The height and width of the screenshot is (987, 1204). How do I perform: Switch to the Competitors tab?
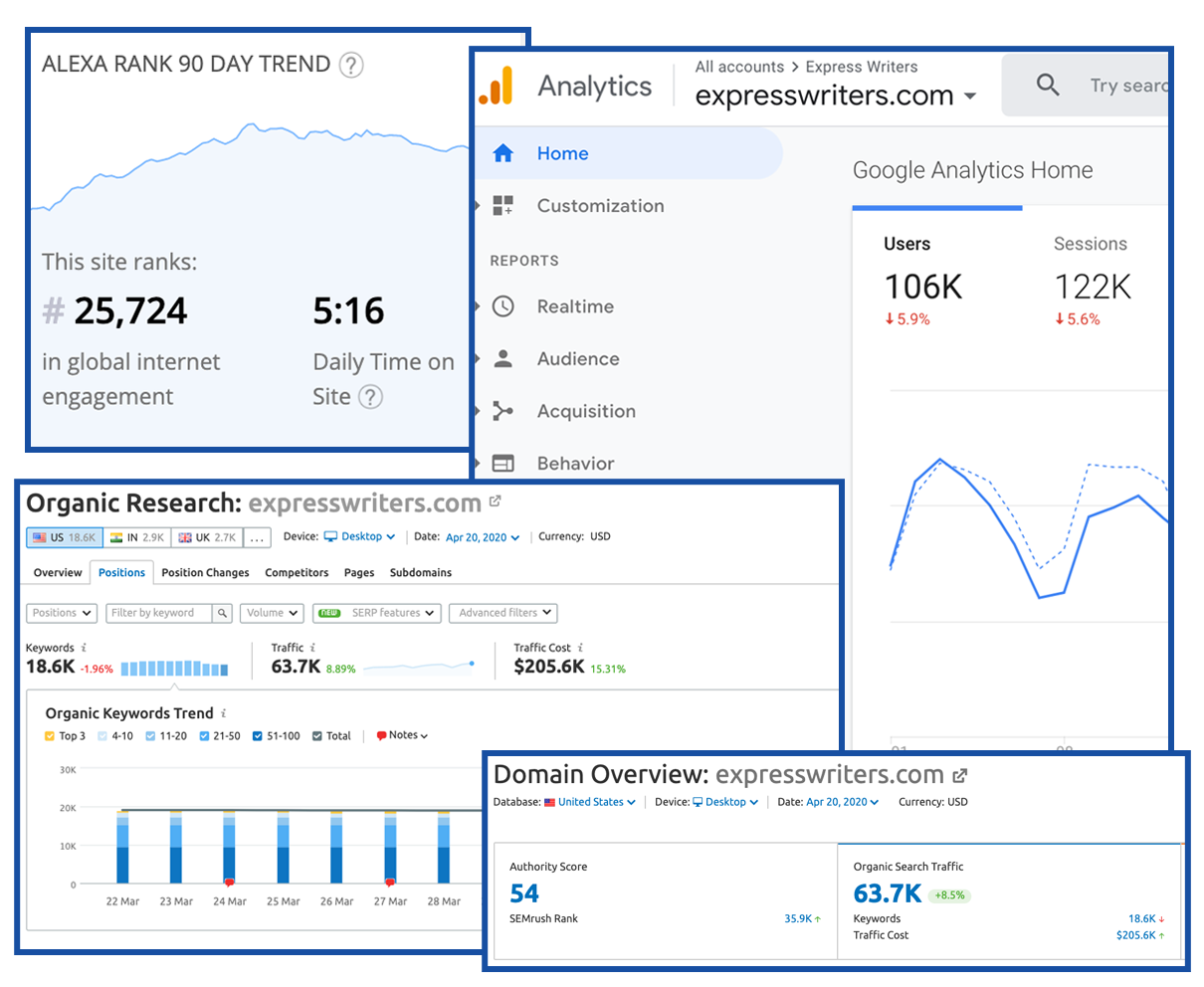[297, 573]
